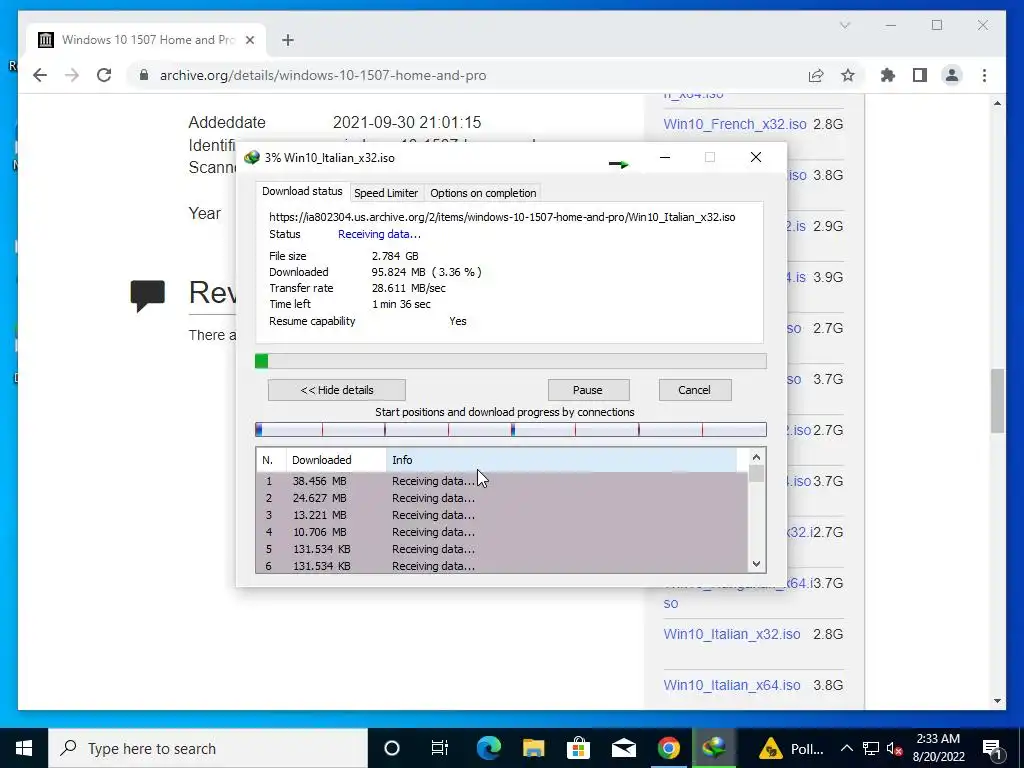
Task: Open the Win10_Italian_x32.iso link on the page
Action: tap(731, 634)
